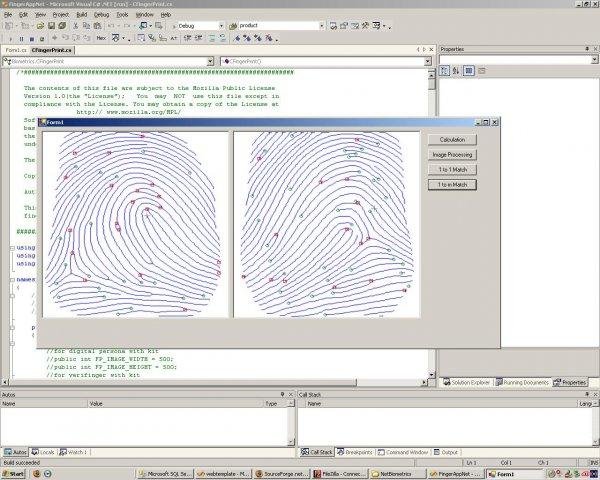This screenshot has height=480, width=600.
Task: Click the 1 to 1 Match button
Action: [x=452, y=170]
